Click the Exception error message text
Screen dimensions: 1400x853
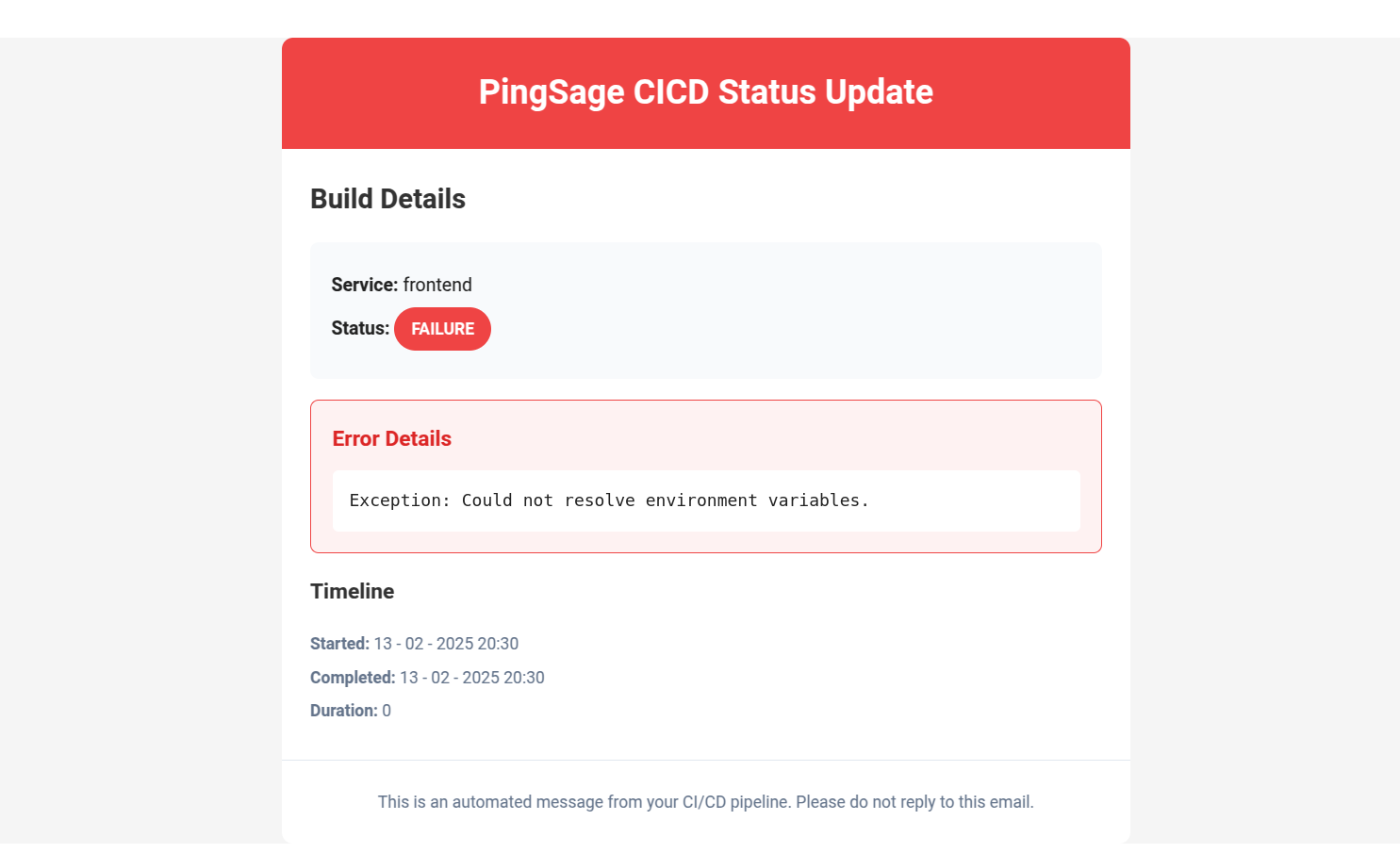click(608, 500)
